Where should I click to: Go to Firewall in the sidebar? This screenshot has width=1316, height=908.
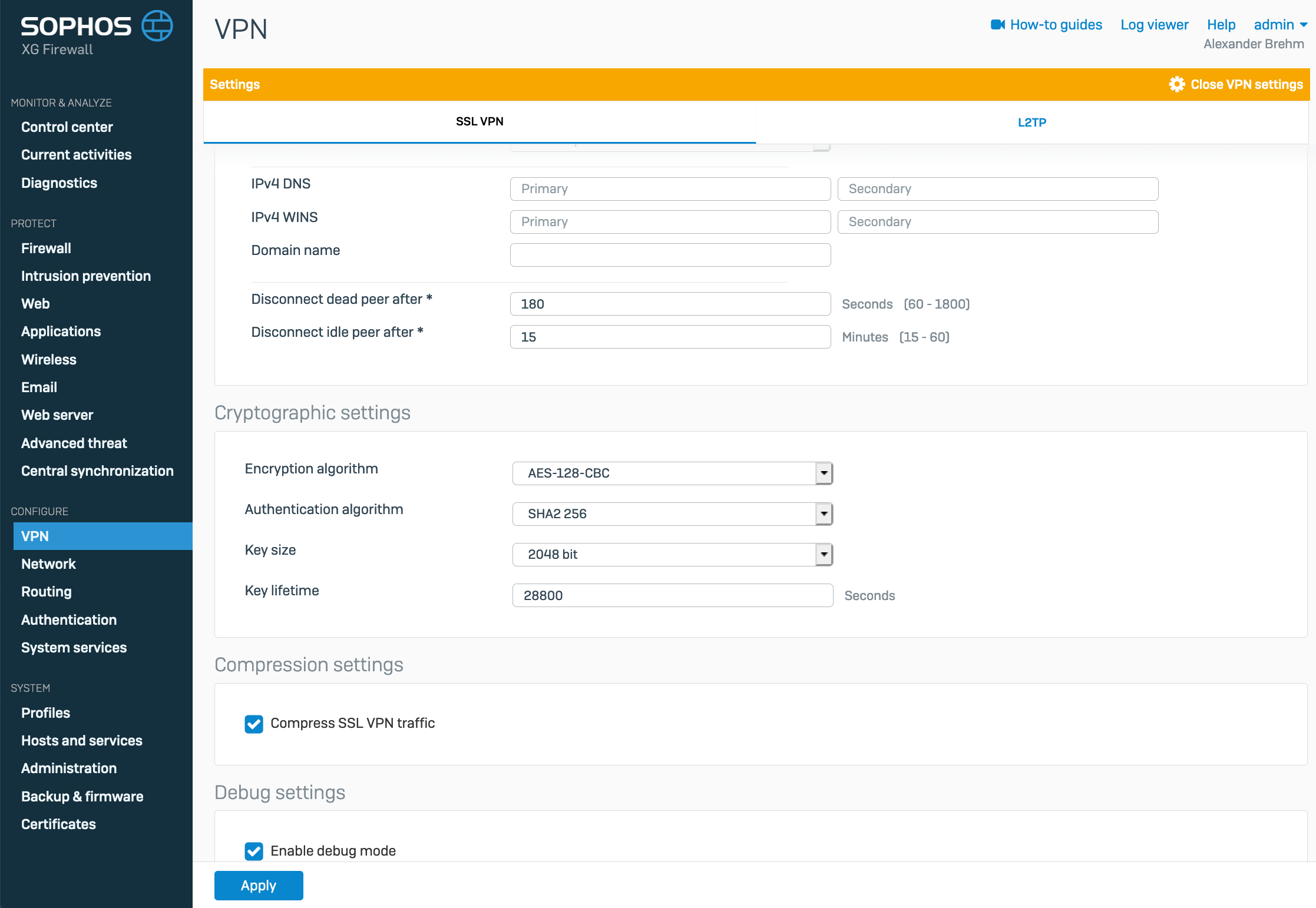click(46, 248)
